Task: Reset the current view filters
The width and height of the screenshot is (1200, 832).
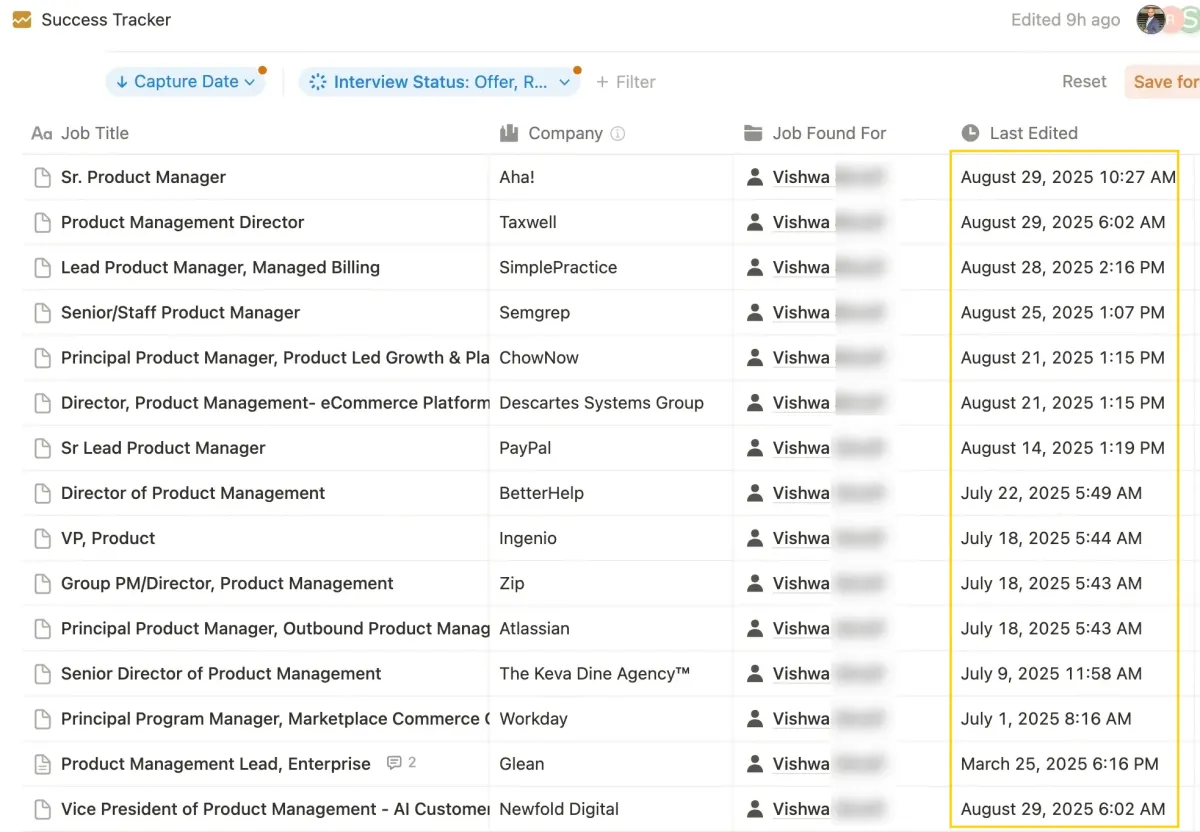Action: point(1084,82)
